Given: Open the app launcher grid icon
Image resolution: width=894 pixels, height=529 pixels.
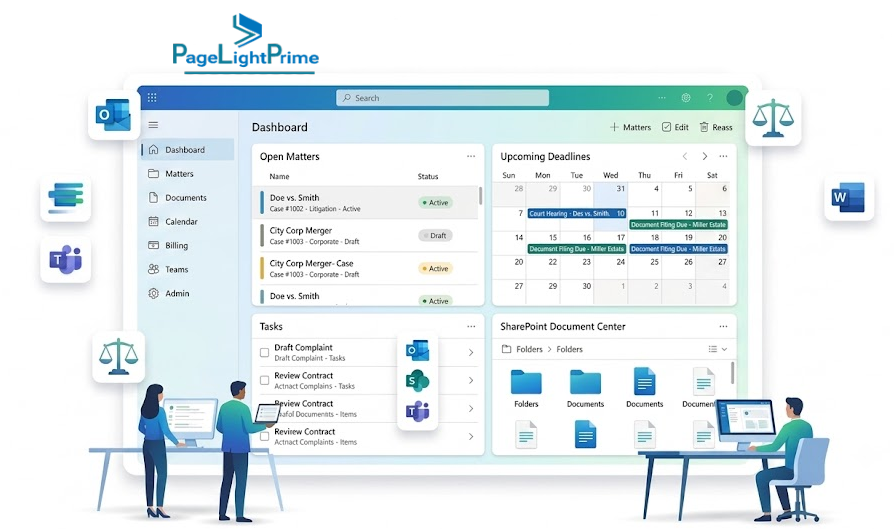Looking at the screenshot, I should click(152, 97).
